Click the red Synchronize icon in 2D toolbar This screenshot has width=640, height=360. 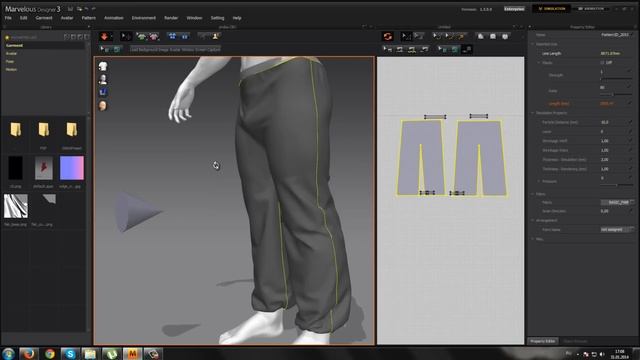pyautogui.click(x=387, y=36)
